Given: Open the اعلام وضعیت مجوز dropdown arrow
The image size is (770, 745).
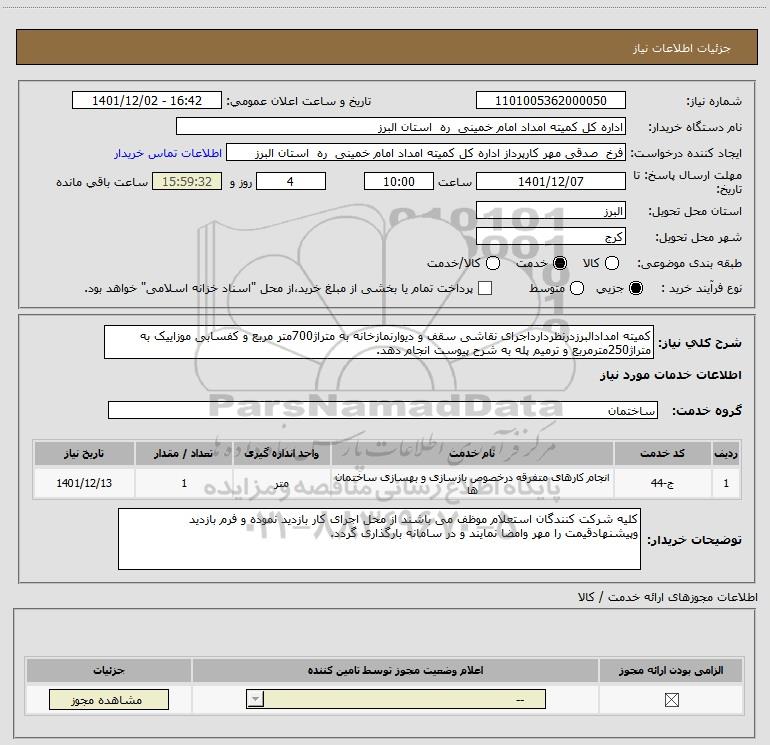Looking at the screenshot, I should pos(255,699).
